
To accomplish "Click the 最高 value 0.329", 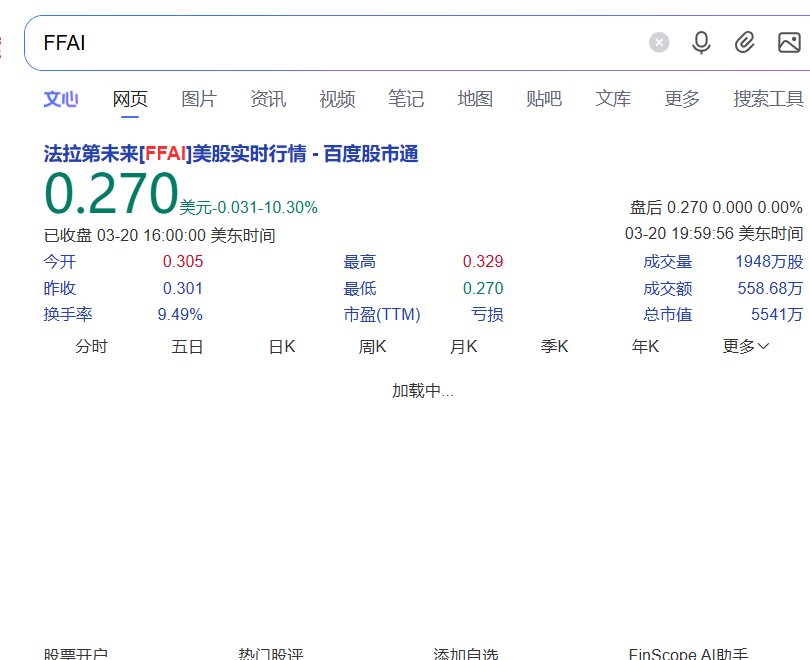I will 483,261.
